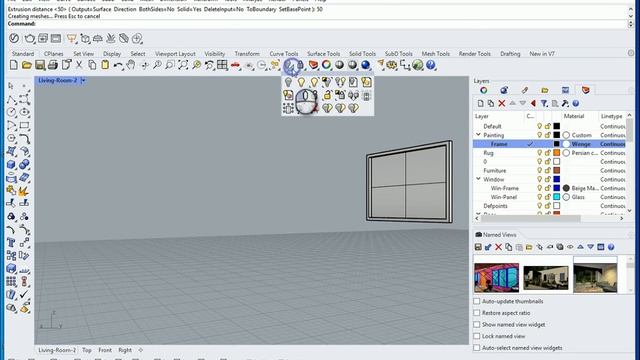Select the Defpoints layer row

point(549,206)
